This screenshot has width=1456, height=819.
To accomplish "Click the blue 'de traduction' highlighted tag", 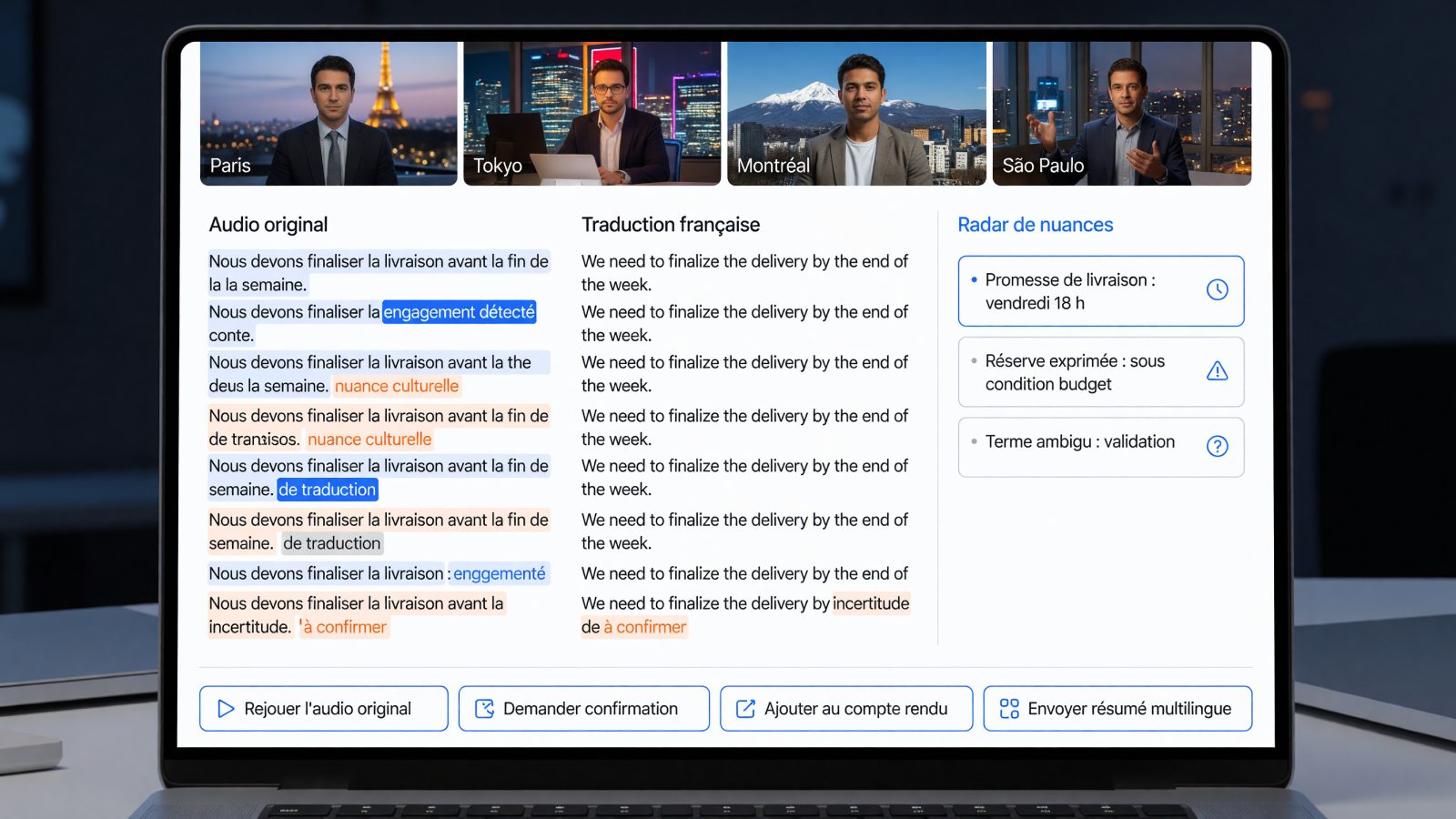I will 327,490.
